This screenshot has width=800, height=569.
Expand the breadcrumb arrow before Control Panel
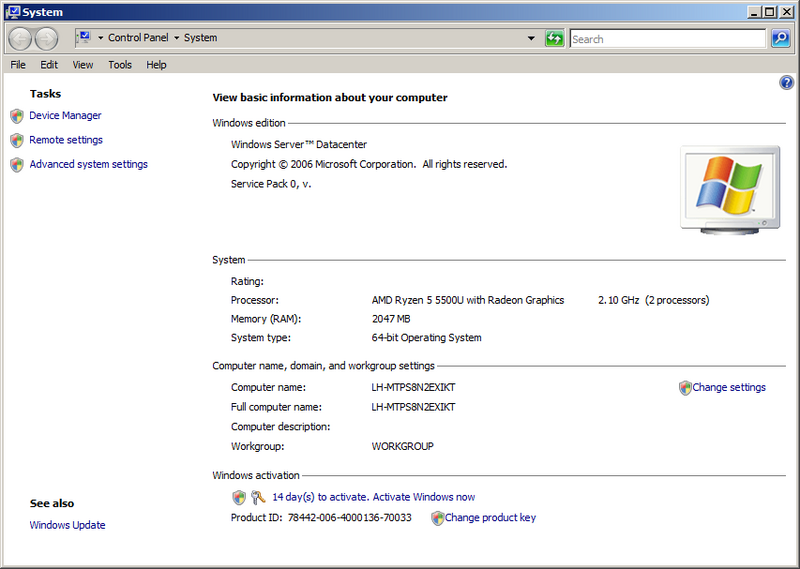pyautogui.click(x=100, y=39)
